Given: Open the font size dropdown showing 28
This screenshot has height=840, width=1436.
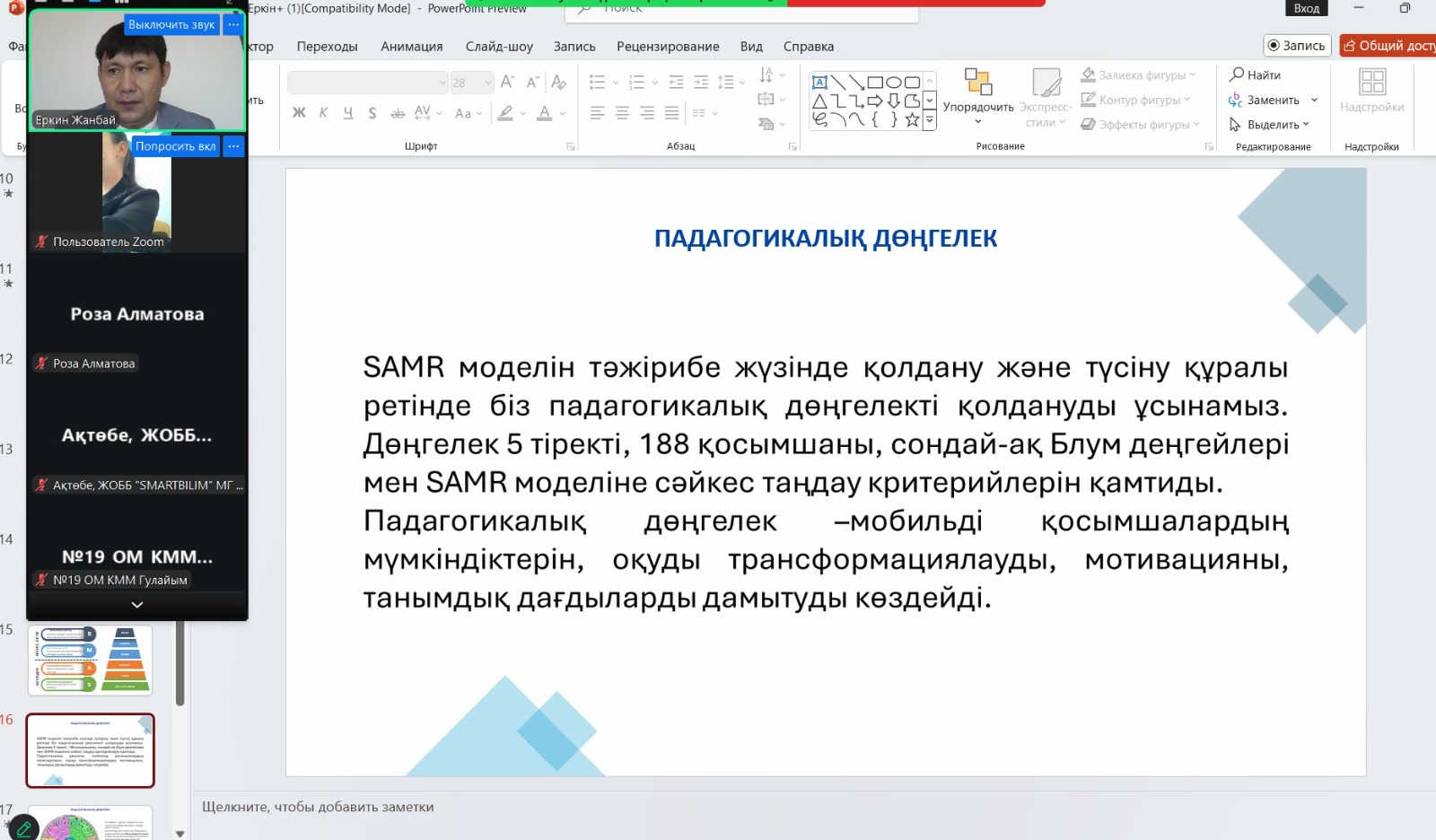Looking at the screenshot, I should pos(471,83).
